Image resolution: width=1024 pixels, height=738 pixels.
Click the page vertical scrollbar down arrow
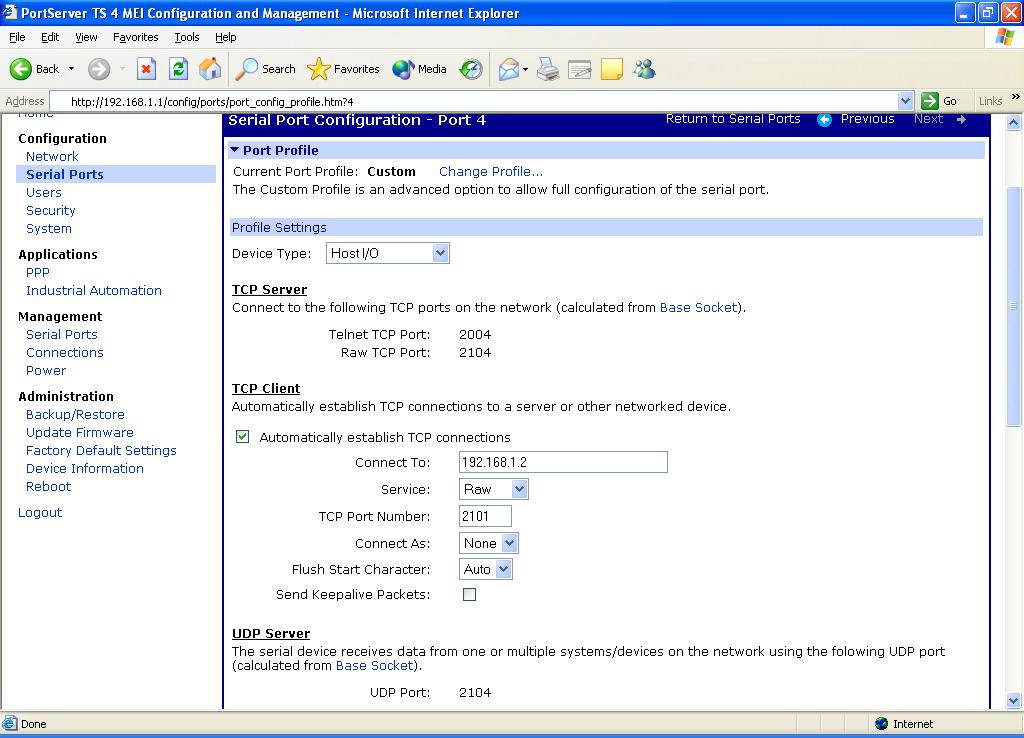[x=1014, y=700]
